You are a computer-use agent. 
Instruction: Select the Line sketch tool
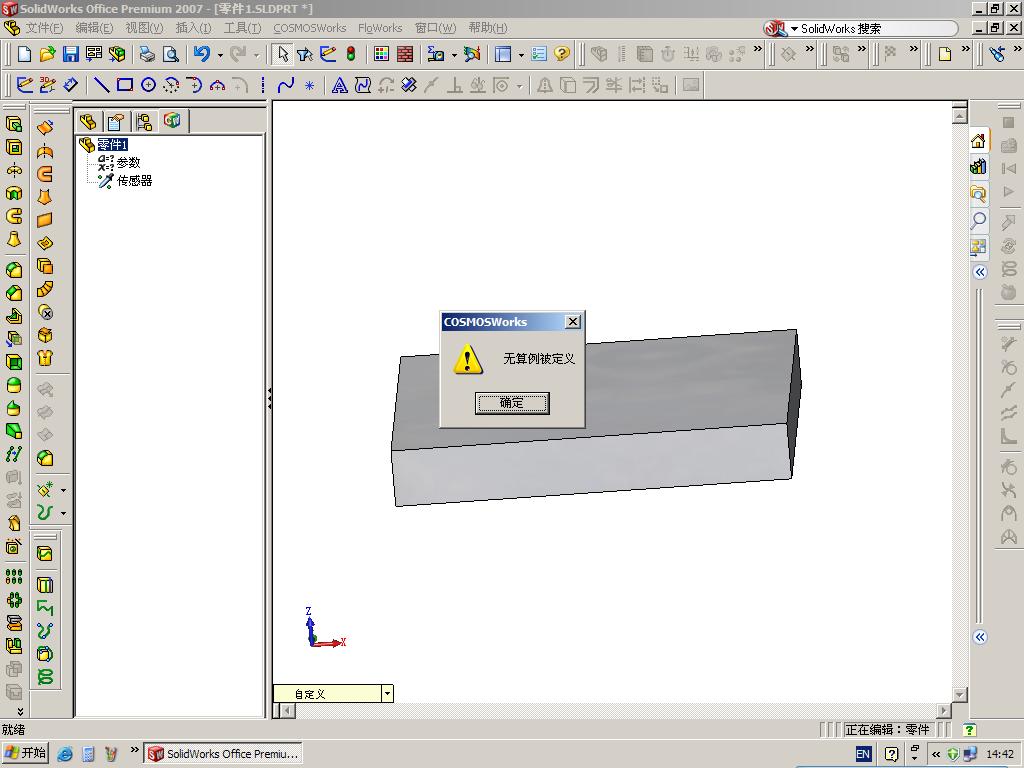click(x=101, y=85)
